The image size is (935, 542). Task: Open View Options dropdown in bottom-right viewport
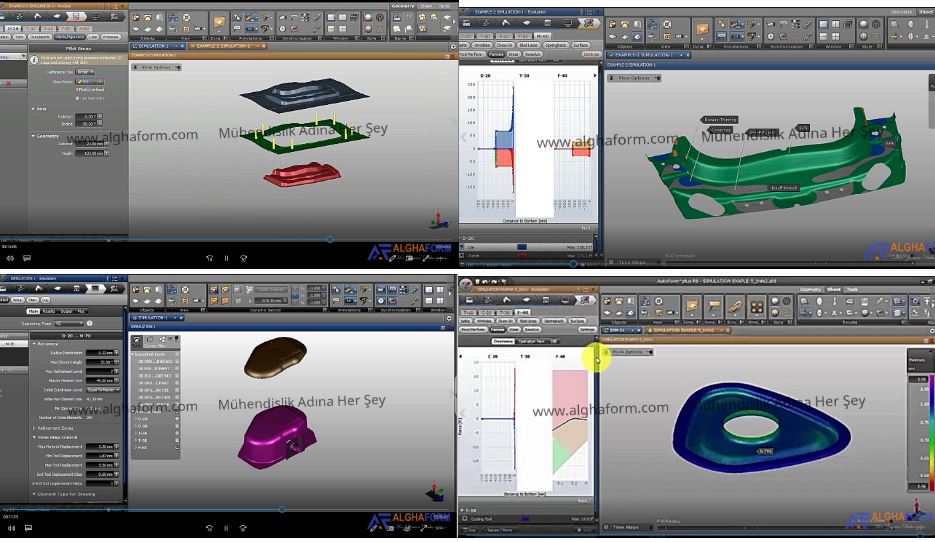(629, 352)
